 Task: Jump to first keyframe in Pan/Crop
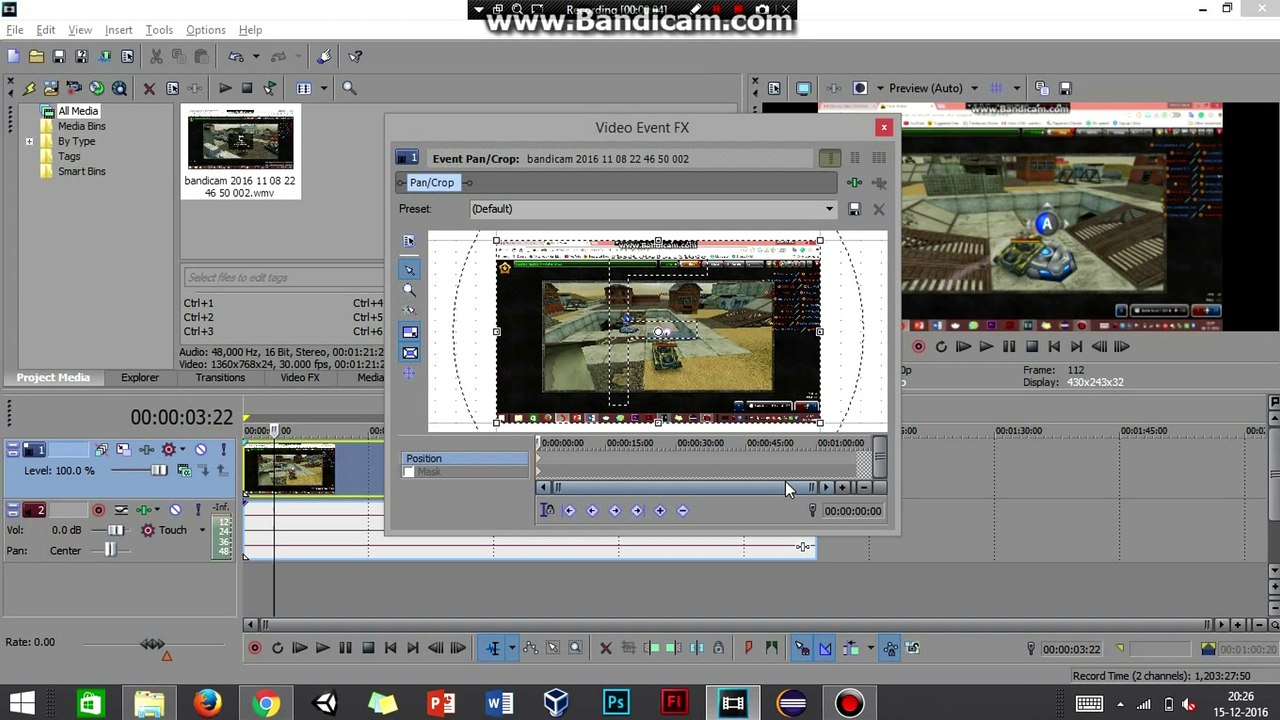569,511
